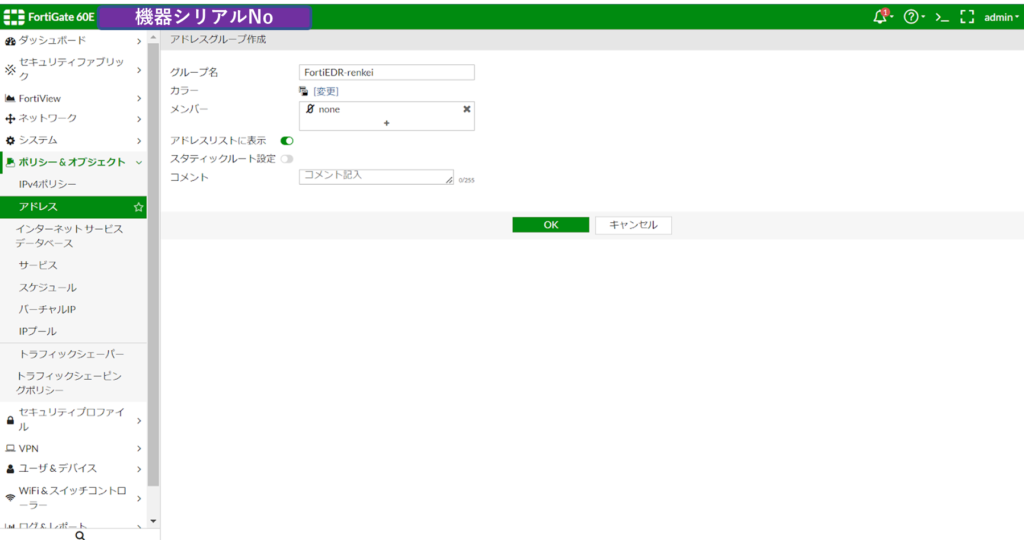
Task: Open the notifications bell icon
Action: click(882, 17)
